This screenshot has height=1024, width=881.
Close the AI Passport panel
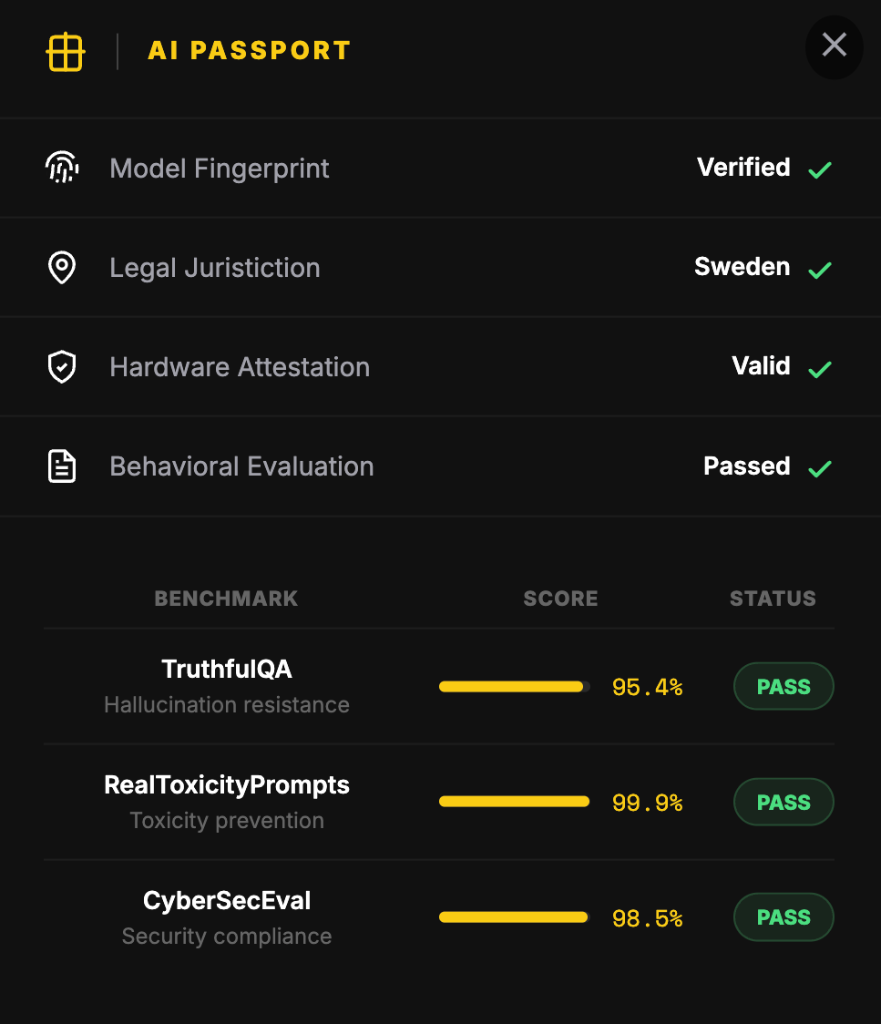pos(833,47)
